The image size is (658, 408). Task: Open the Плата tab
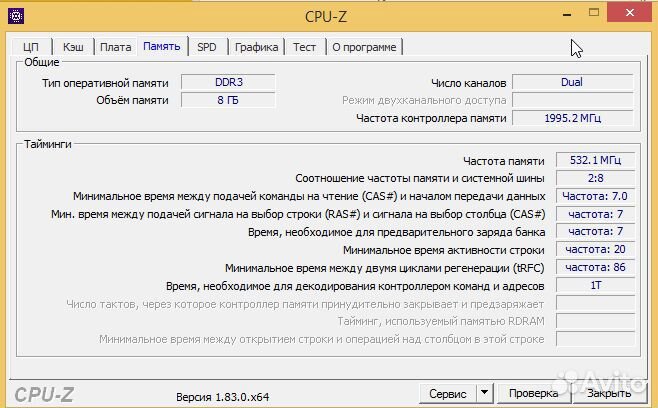coord(116,47)
